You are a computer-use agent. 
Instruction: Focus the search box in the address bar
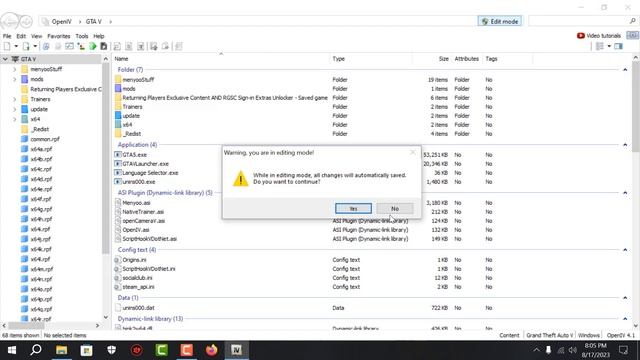(579, 21)
